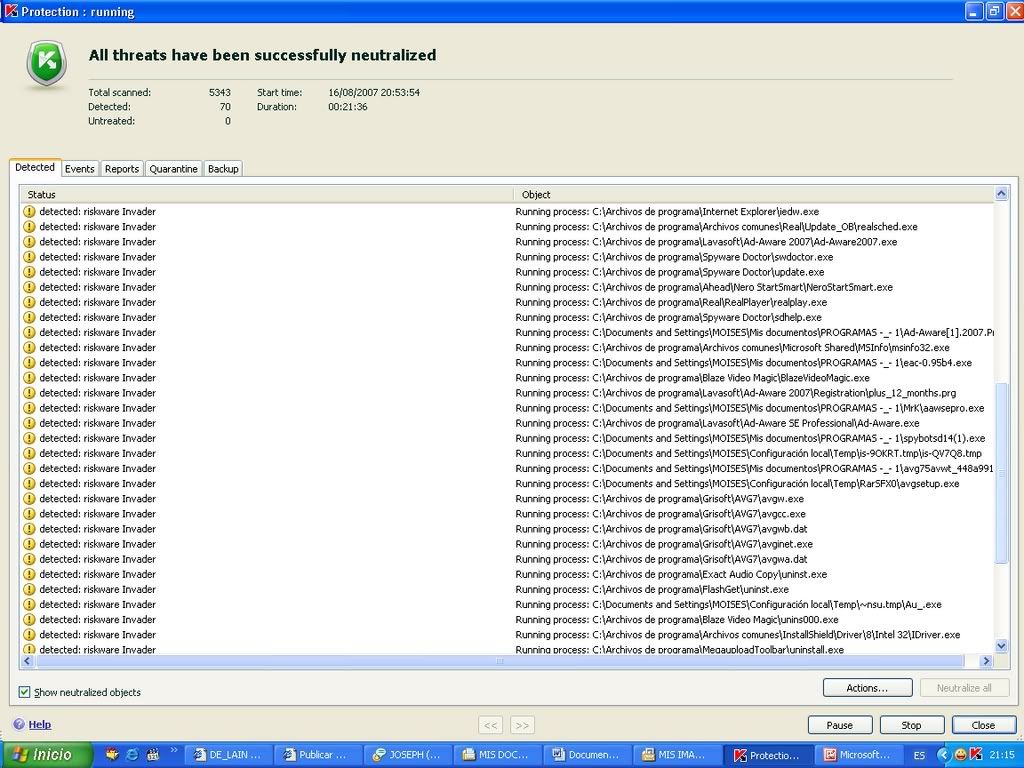Click the Status column header
Screen dimensions: 1024x768
pos(266,195)
